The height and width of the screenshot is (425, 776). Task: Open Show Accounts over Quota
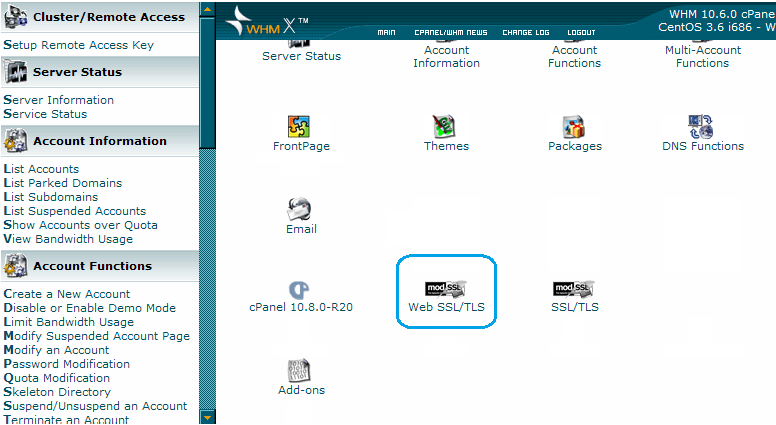coord(80,225)
